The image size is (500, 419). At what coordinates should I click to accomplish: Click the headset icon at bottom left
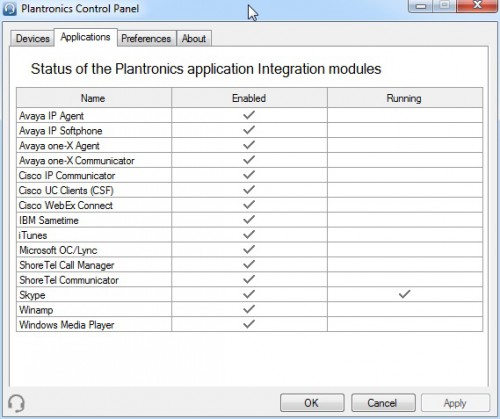(16, 403)
